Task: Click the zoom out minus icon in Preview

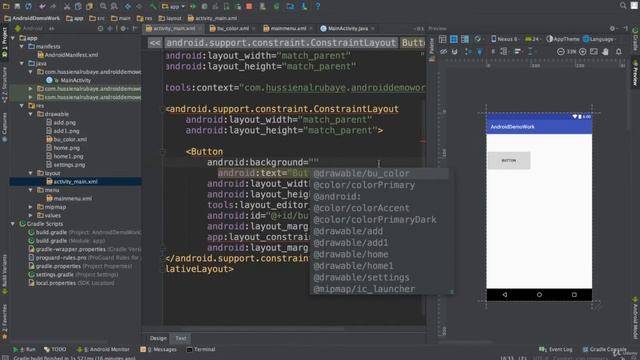Action: point(561,51)
